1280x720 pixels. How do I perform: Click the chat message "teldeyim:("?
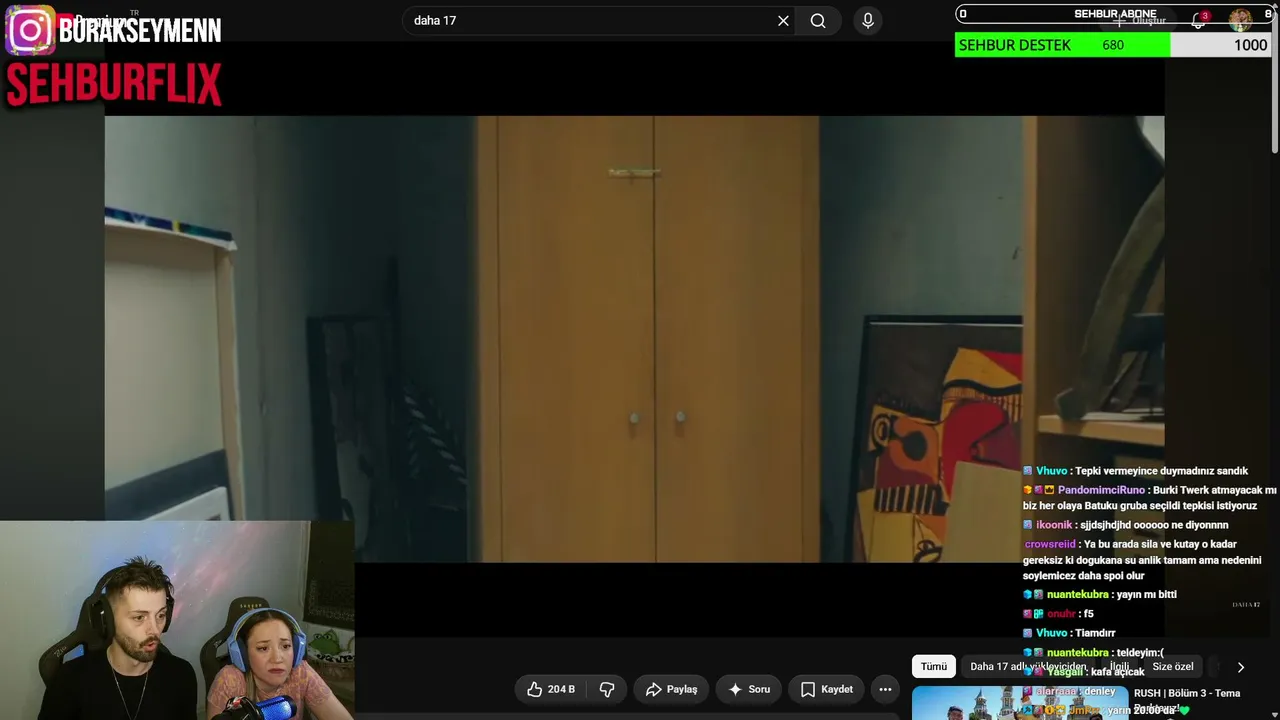1140,653
